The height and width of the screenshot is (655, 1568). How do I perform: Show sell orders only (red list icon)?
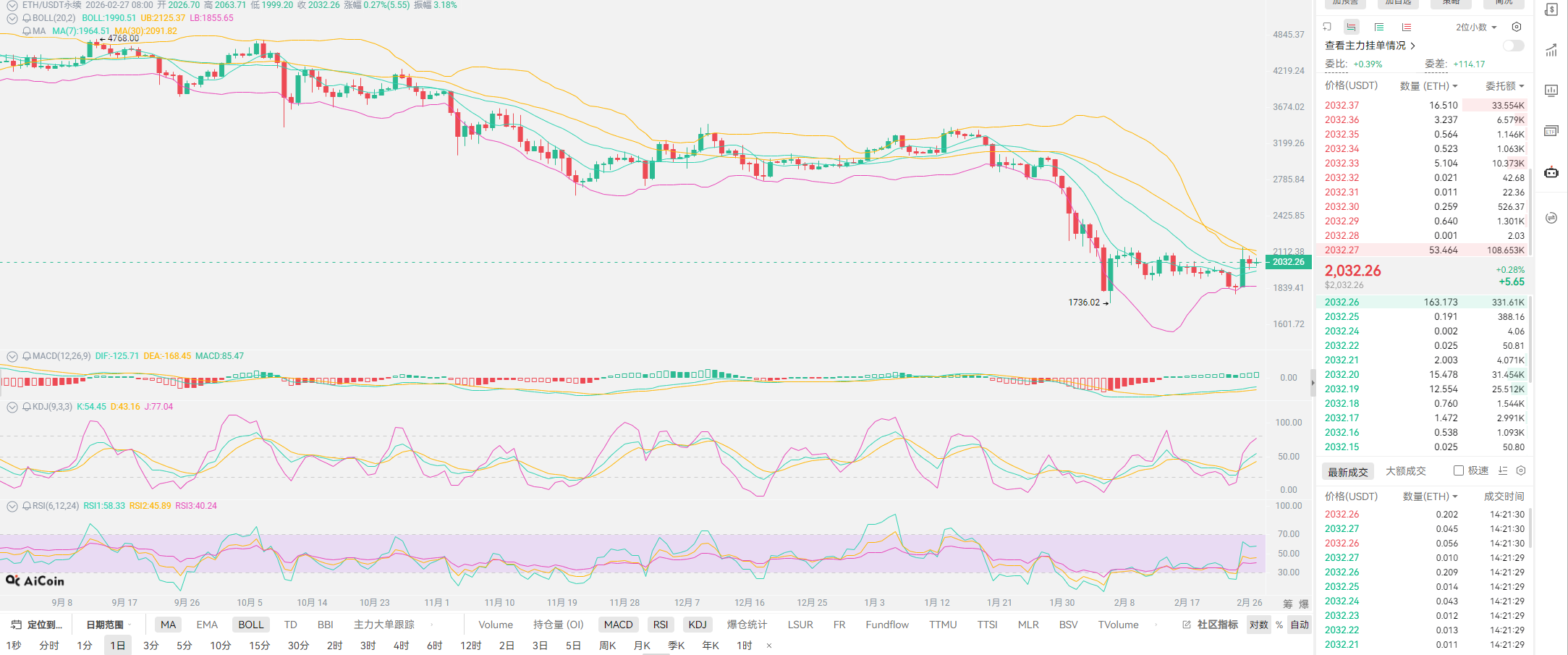pyautogui.click(x=1407, y=27)
